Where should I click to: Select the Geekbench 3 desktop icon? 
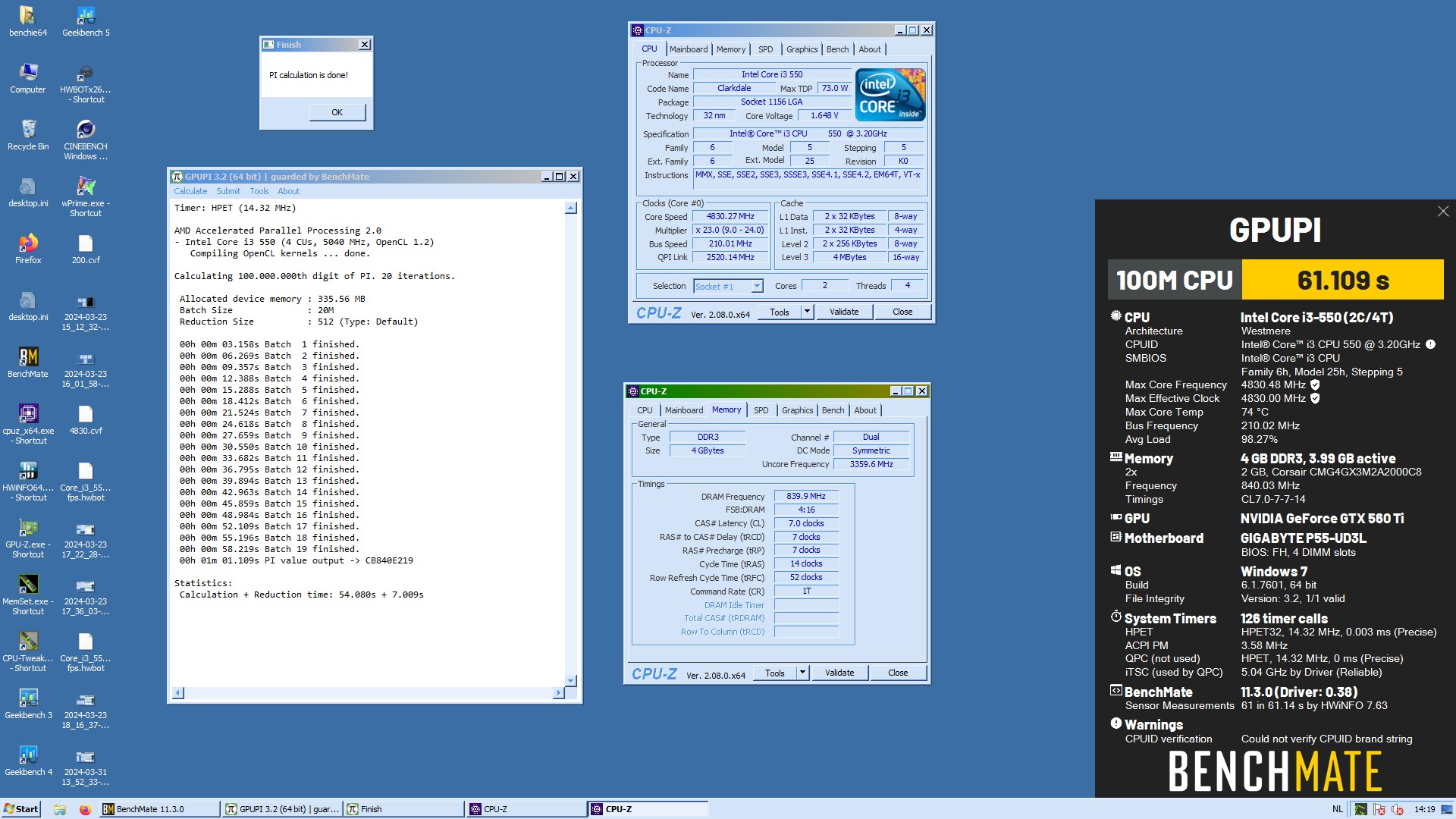[x=28, y=704]
